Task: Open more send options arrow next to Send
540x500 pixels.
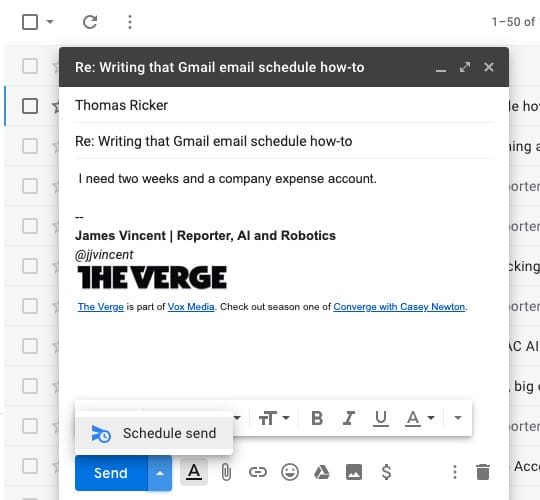Action: click(x=160, y=473)
